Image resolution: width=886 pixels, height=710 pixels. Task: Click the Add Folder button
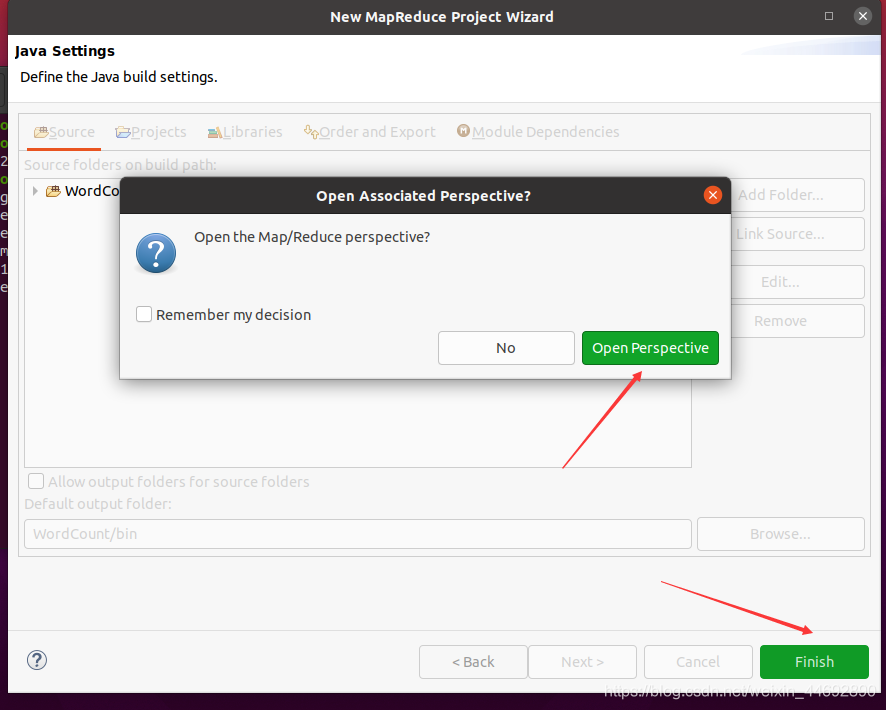click(x=798, y=194)
